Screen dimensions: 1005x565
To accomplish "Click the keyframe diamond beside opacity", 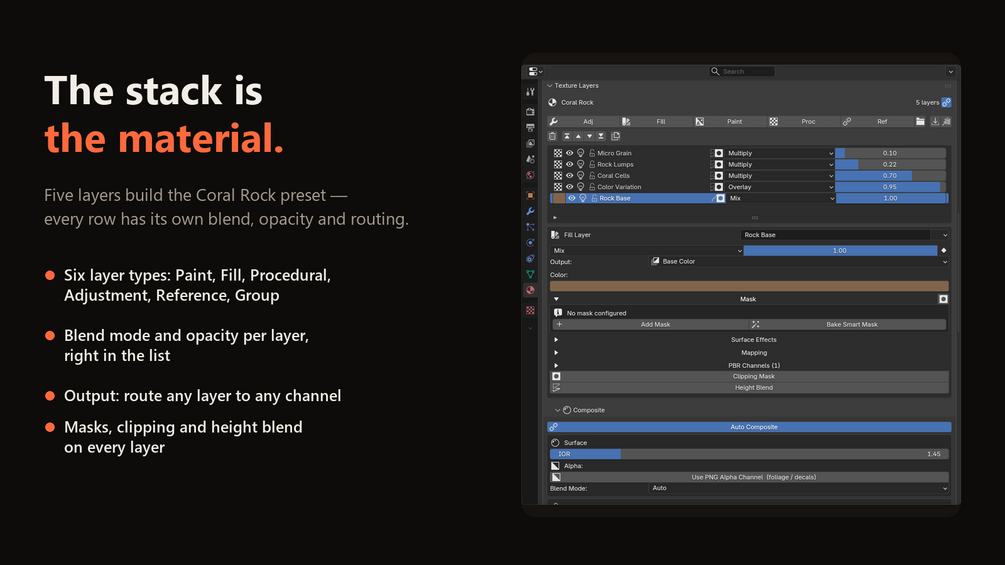I will 943,250.
